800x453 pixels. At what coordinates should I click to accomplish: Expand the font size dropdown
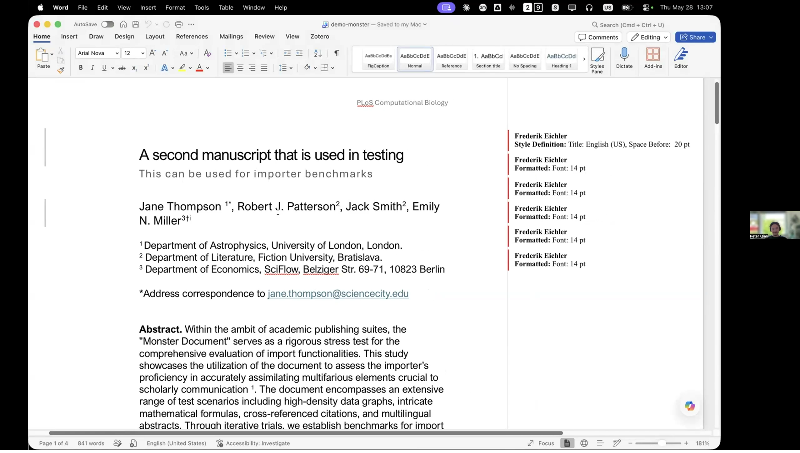tap(142, 53)
